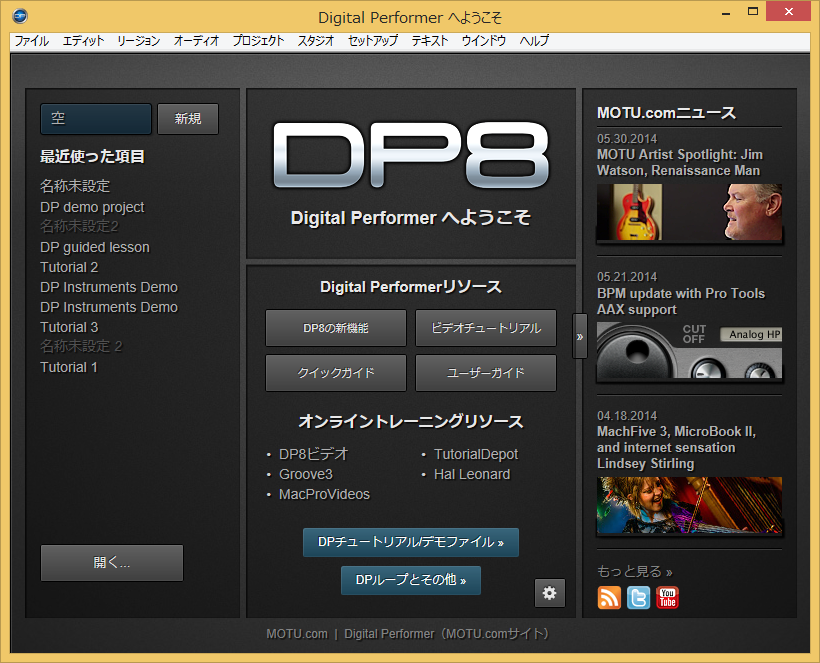Open the ヘルプ menu

[x=534, y=41]
